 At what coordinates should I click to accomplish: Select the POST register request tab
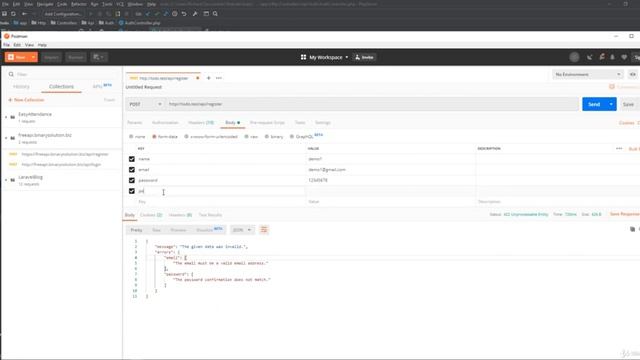pyautogui.click(x=162, y=78)
